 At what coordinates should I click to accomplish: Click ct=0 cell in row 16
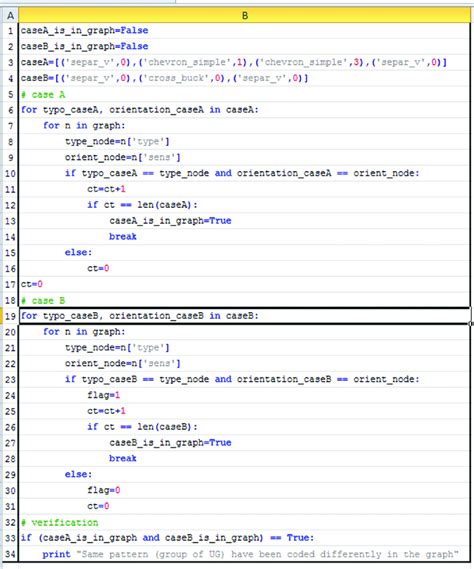click(x=245, y=269)
